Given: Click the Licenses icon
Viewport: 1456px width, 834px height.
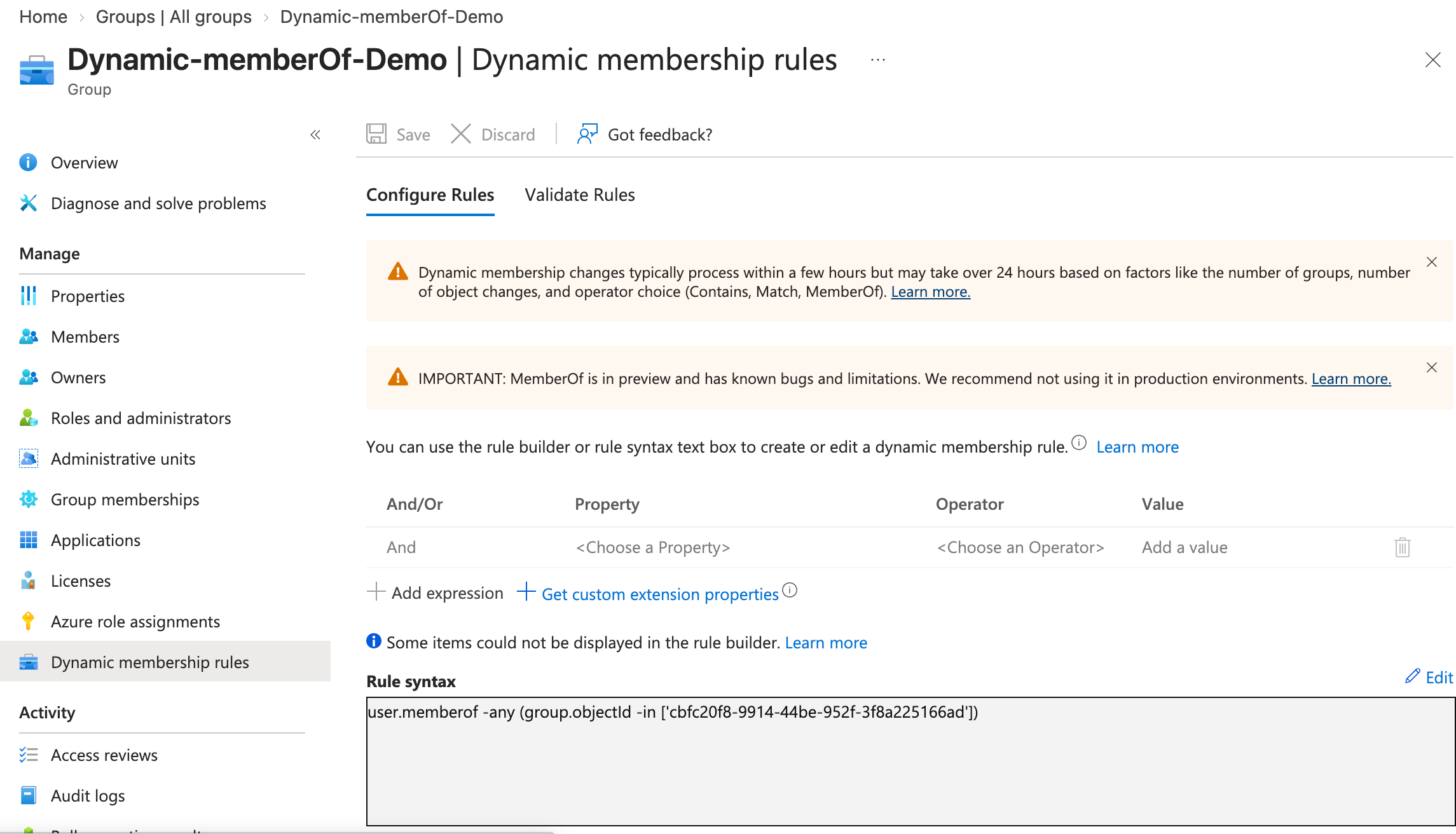Looking at the screenshot, I should (28, 581).
